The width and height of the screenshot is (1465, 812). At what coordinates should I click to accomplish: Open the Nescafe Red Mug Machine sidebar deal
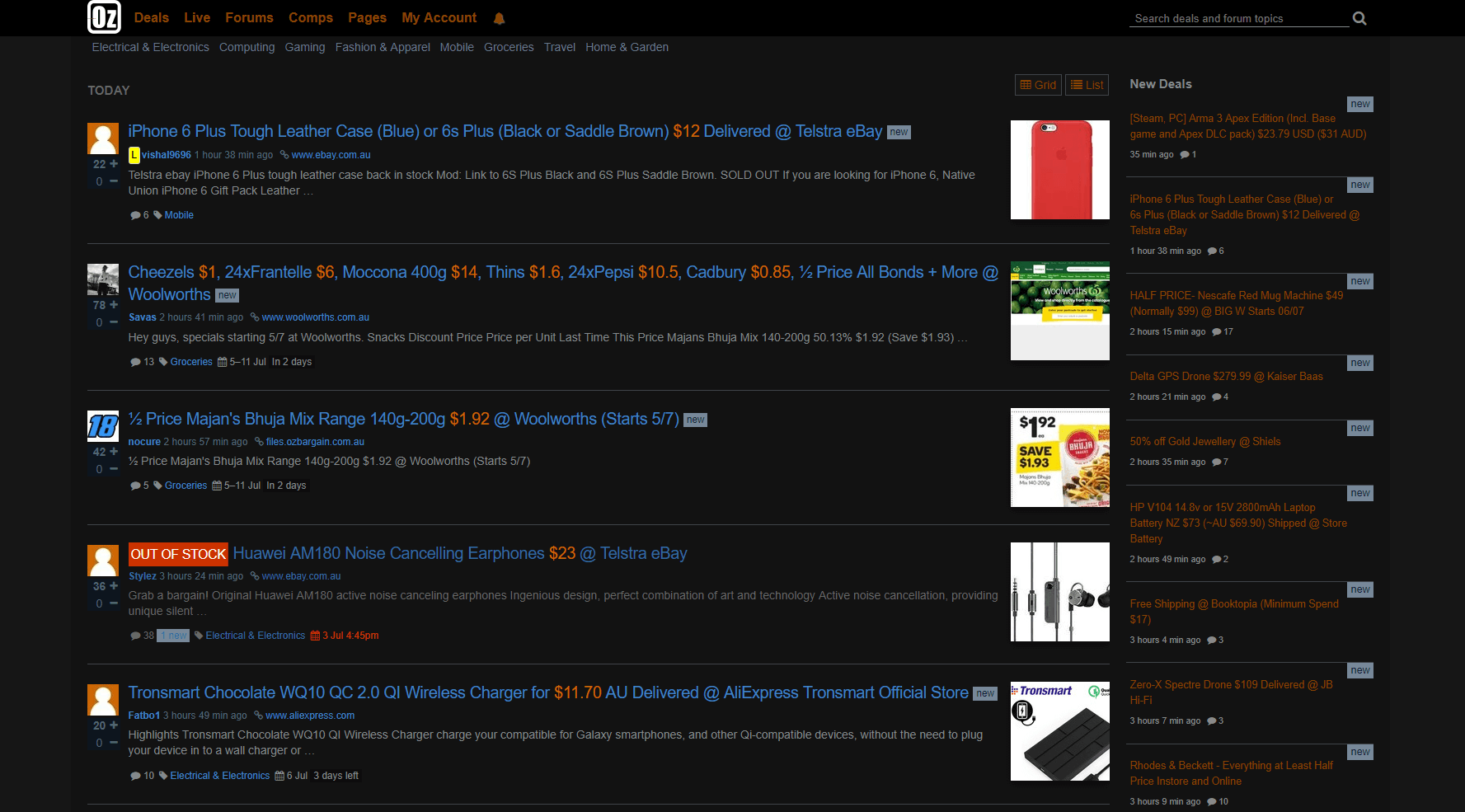[x=1236, y=303]
